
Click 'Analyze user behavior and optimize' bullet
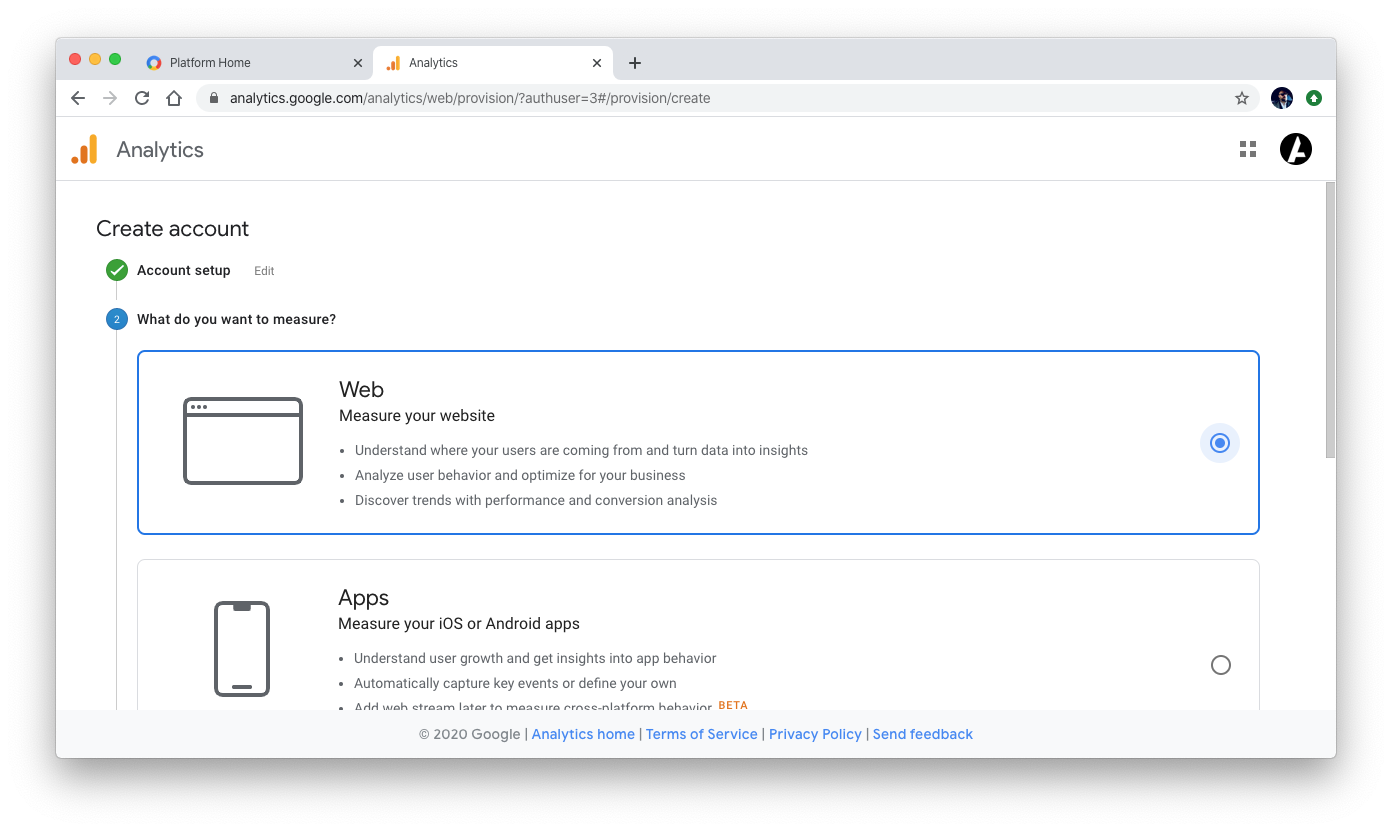coord(520,475)
